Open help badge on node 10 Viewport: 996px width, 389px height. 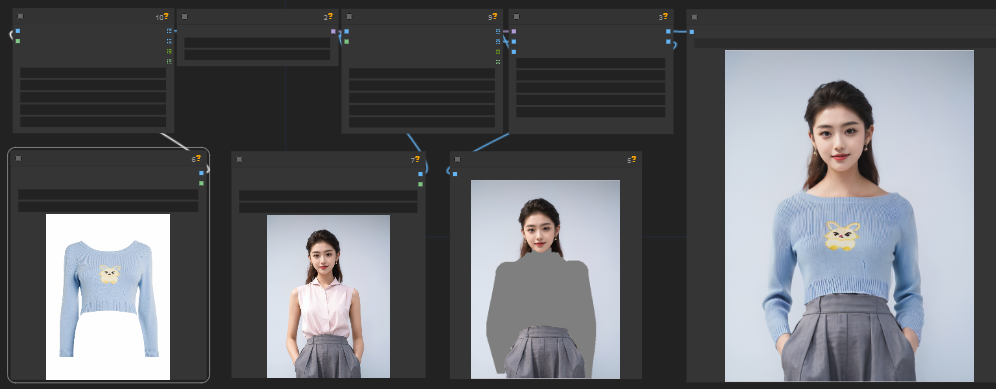tap(166, 16)
